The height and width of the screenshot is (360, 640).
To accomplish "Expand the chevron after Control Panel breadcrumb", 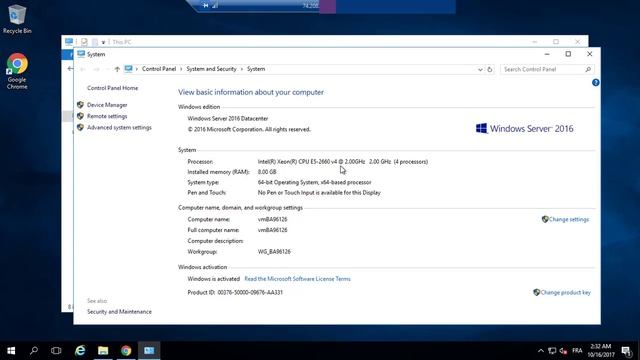I will click(x=181, y=69).
